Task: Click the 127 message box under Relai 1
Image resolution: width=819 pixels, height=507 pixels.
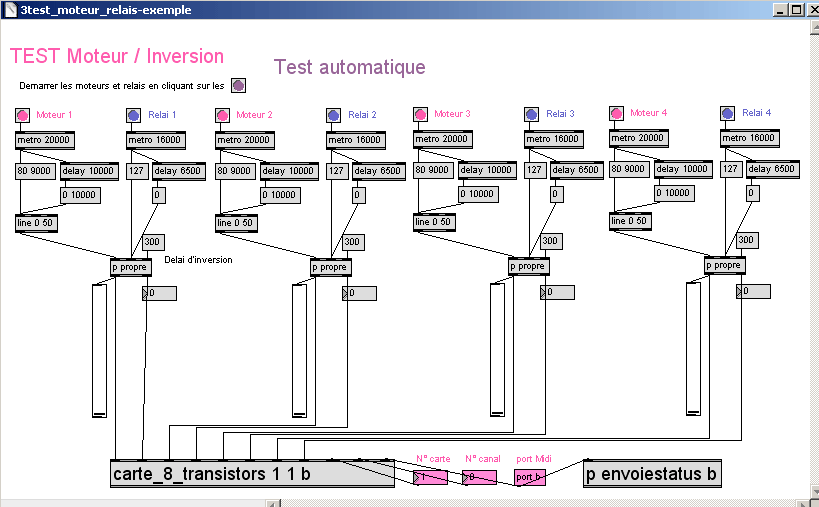Action: (138, 171)
